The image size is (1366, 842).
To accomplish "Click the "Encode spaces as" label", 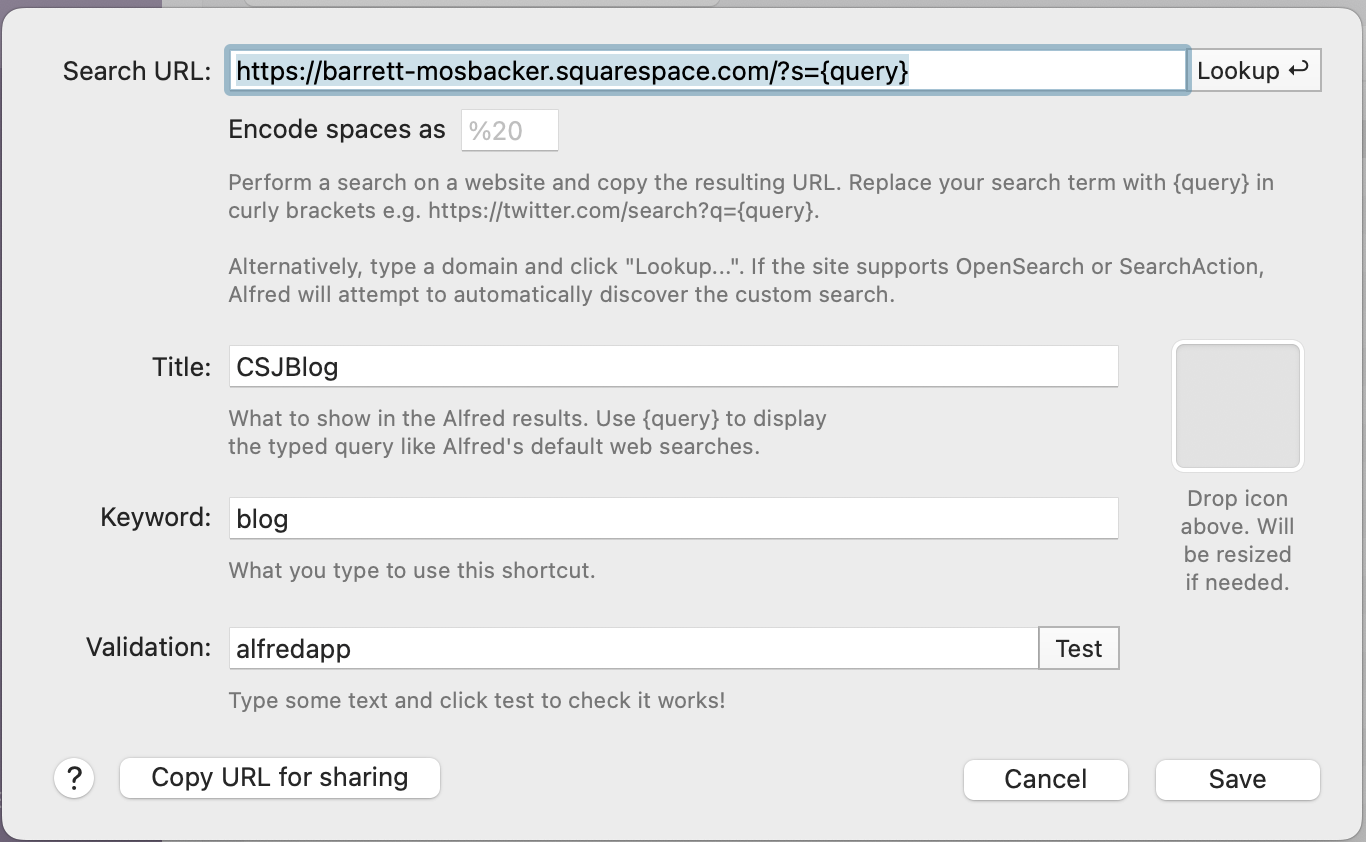I will pos(337,130).
